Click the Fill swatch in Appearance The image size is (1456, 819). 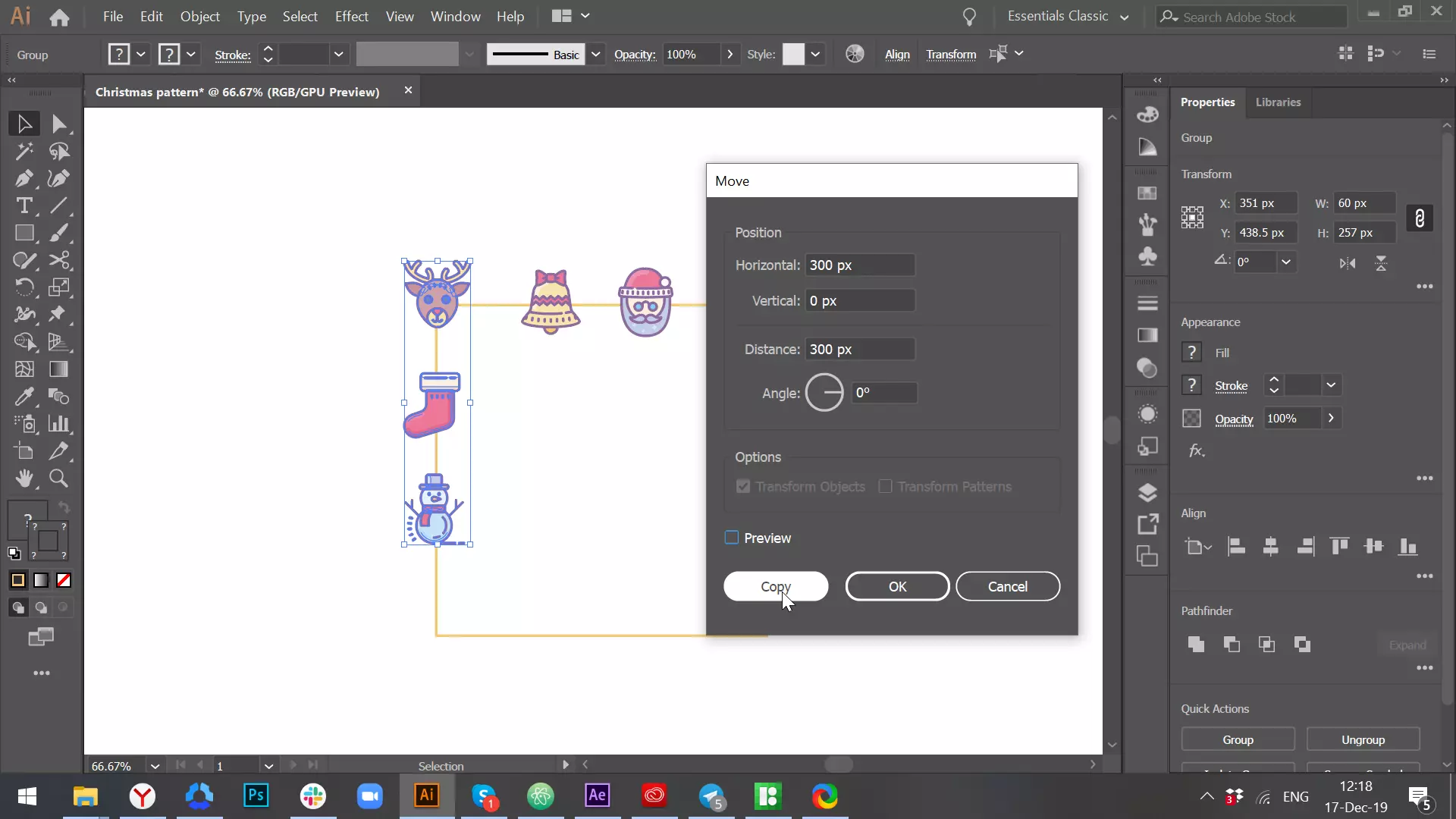coord(1191,352)
